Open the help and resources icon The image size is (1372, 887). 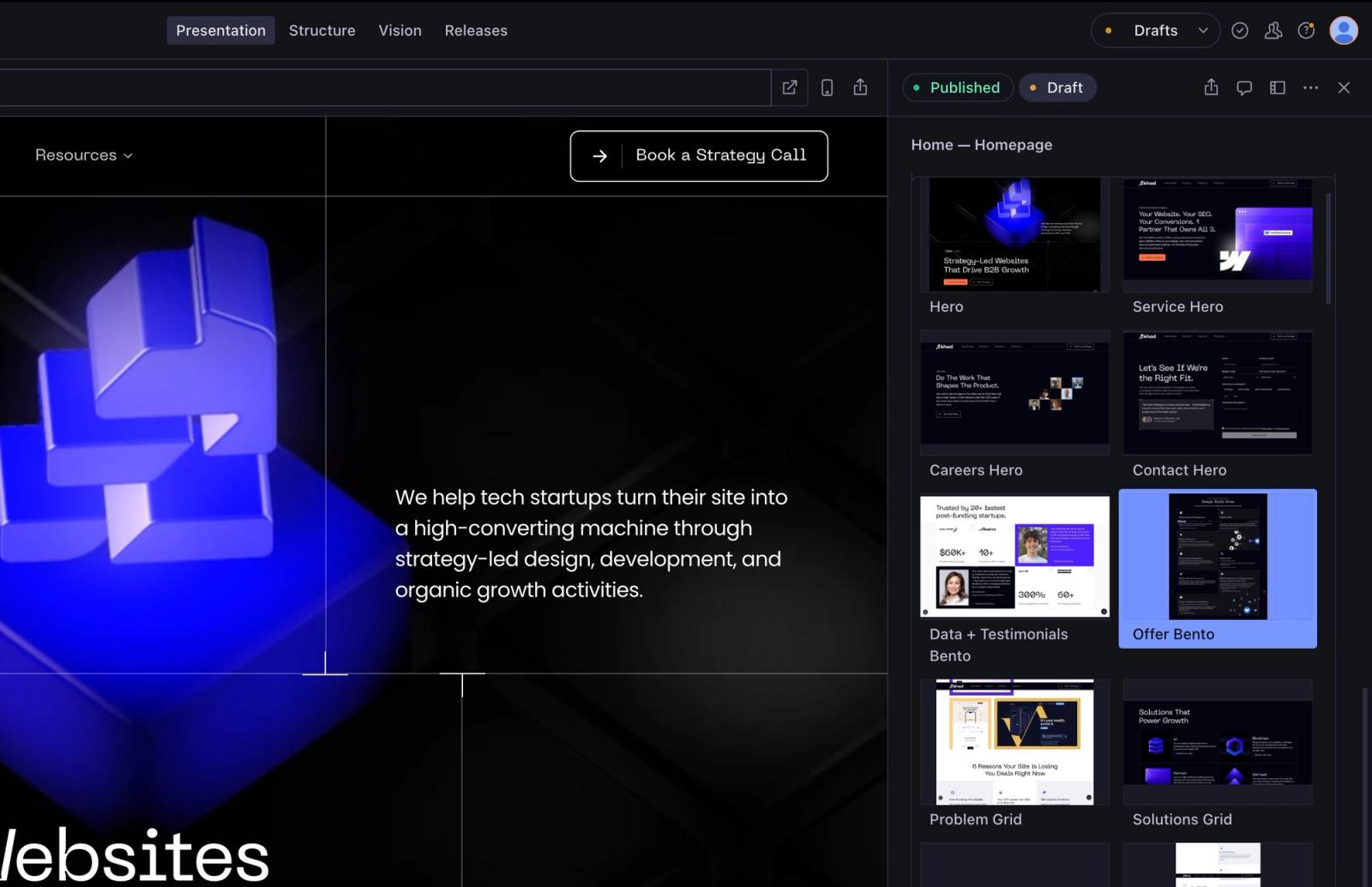pos(1306,30)
